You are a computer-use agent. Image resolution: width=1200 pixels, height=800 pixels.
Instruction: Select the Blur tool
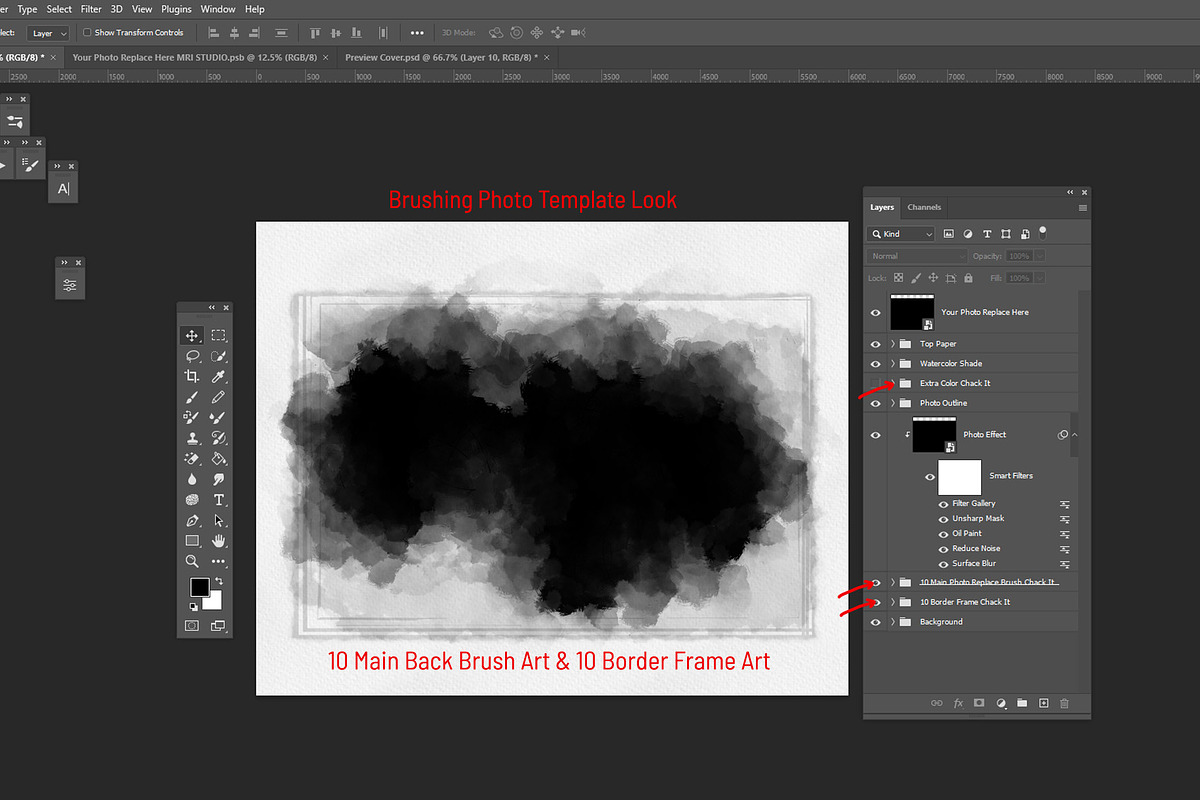(x=191, y=479)
